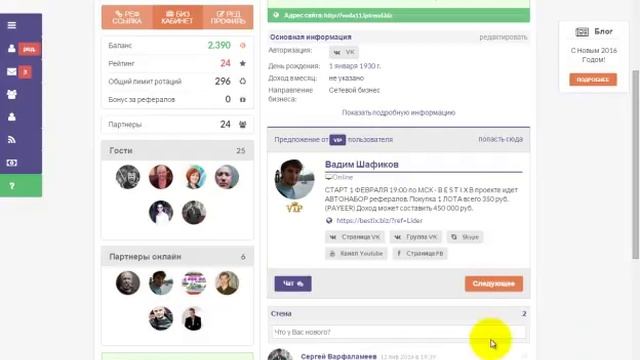Open Группа VK button
The image size is (640, 360).
tap(416, 237)
